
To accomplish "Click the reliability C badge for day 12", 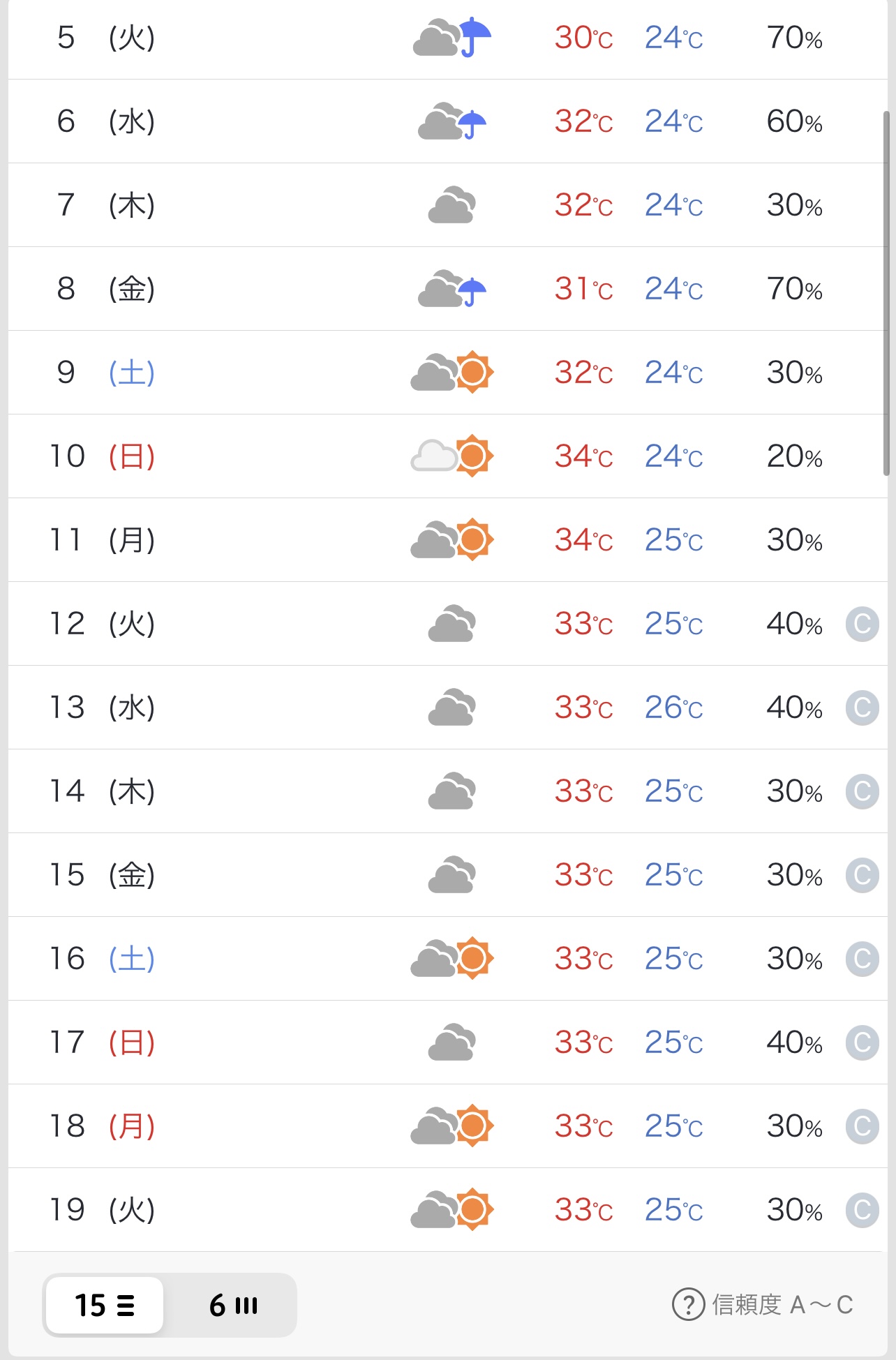I will pyautogui.click(x=862, y=624).
